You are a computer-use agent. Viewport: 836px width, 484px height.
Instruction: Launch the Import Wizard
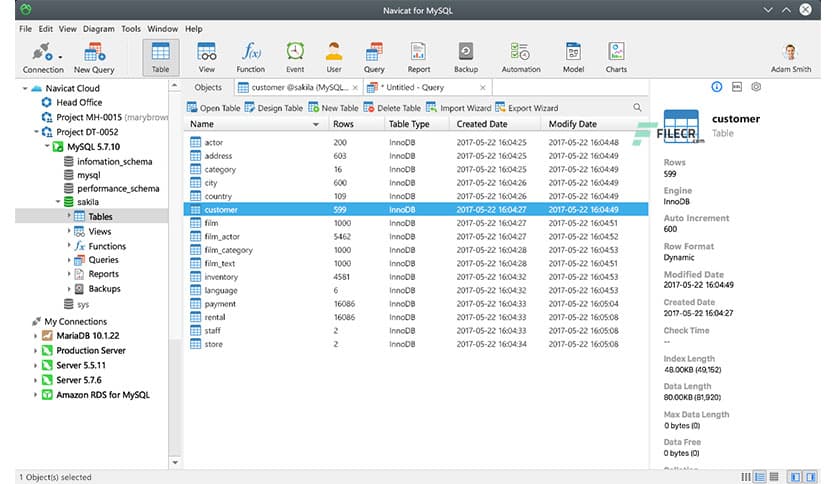point(459,108)
